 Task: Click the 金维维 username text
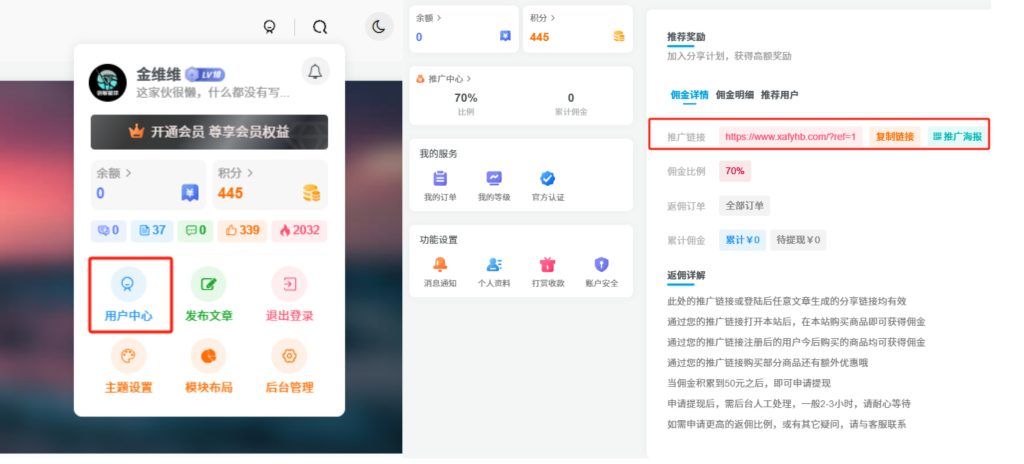coord(158,75)
